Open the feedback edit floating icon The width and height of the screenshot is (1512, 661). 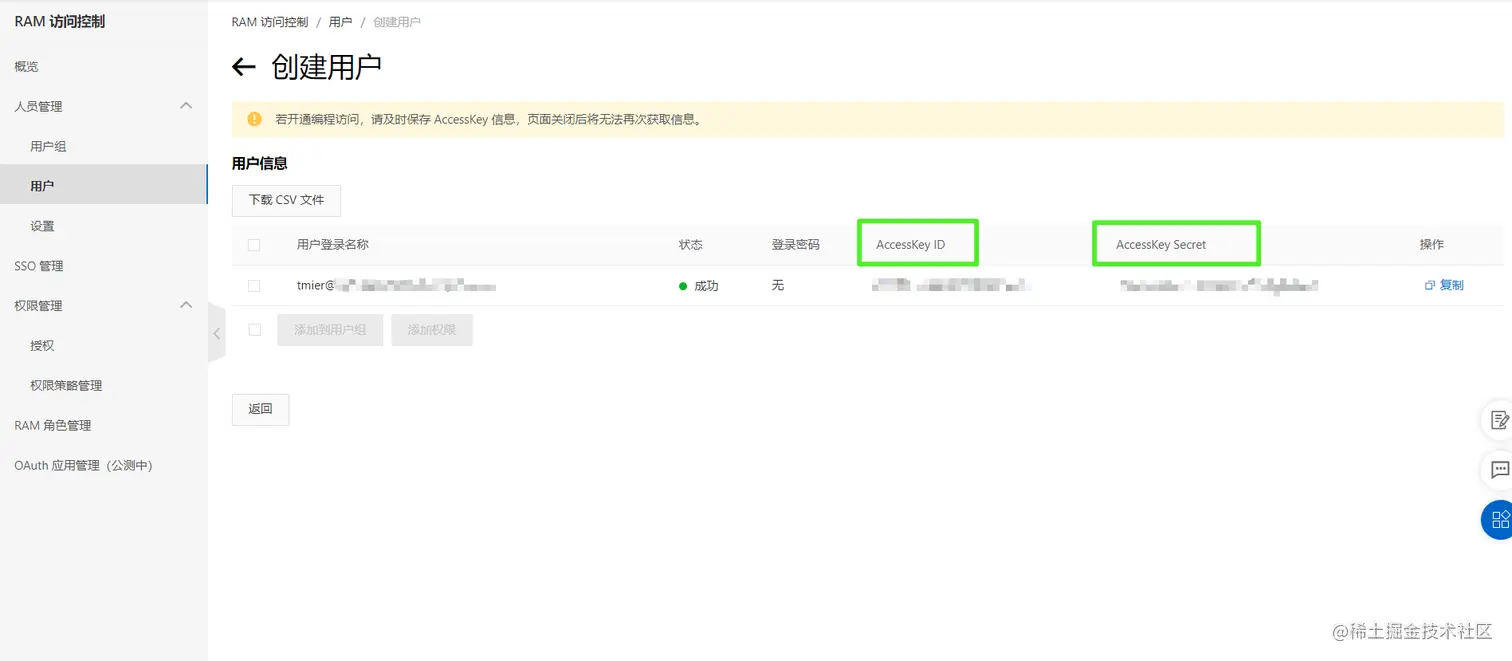pyautogui.click(x=1499, y=420)
